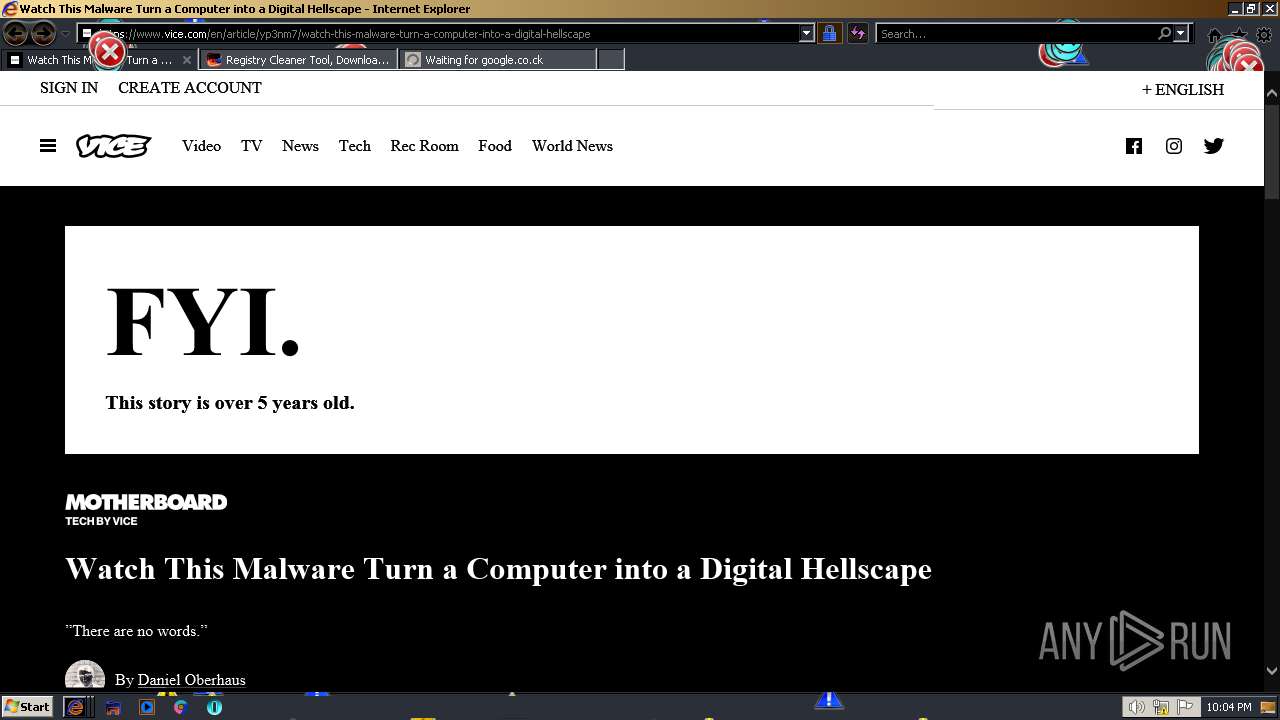Refresh the page using the refresh icon
The image size is (1280, 720).
point(857,34)
